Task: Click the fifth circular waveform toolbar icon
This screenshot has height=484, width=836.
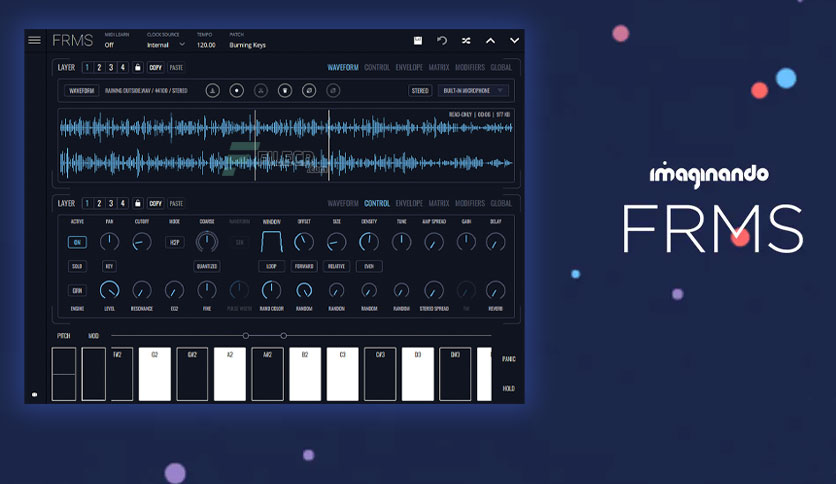Action: 309,91
